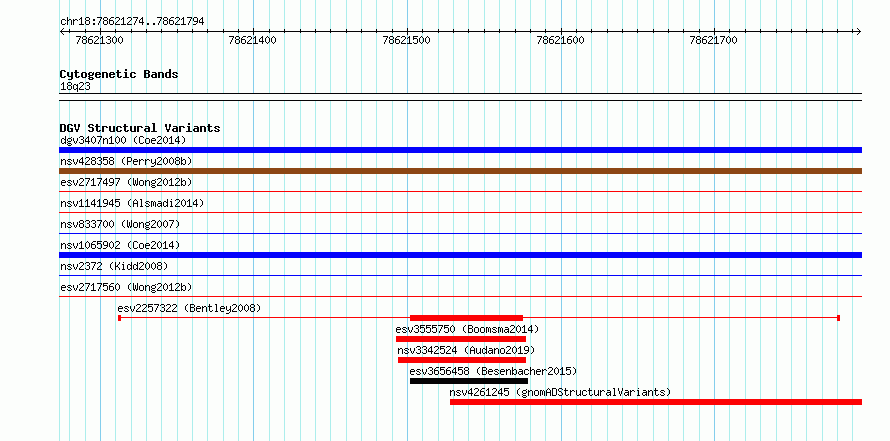Image resolution: width=890 pixels, height=441 pixels.
Task: Open nsv4261245 (gnomADStructuralVariants) label
Action: 560,392
